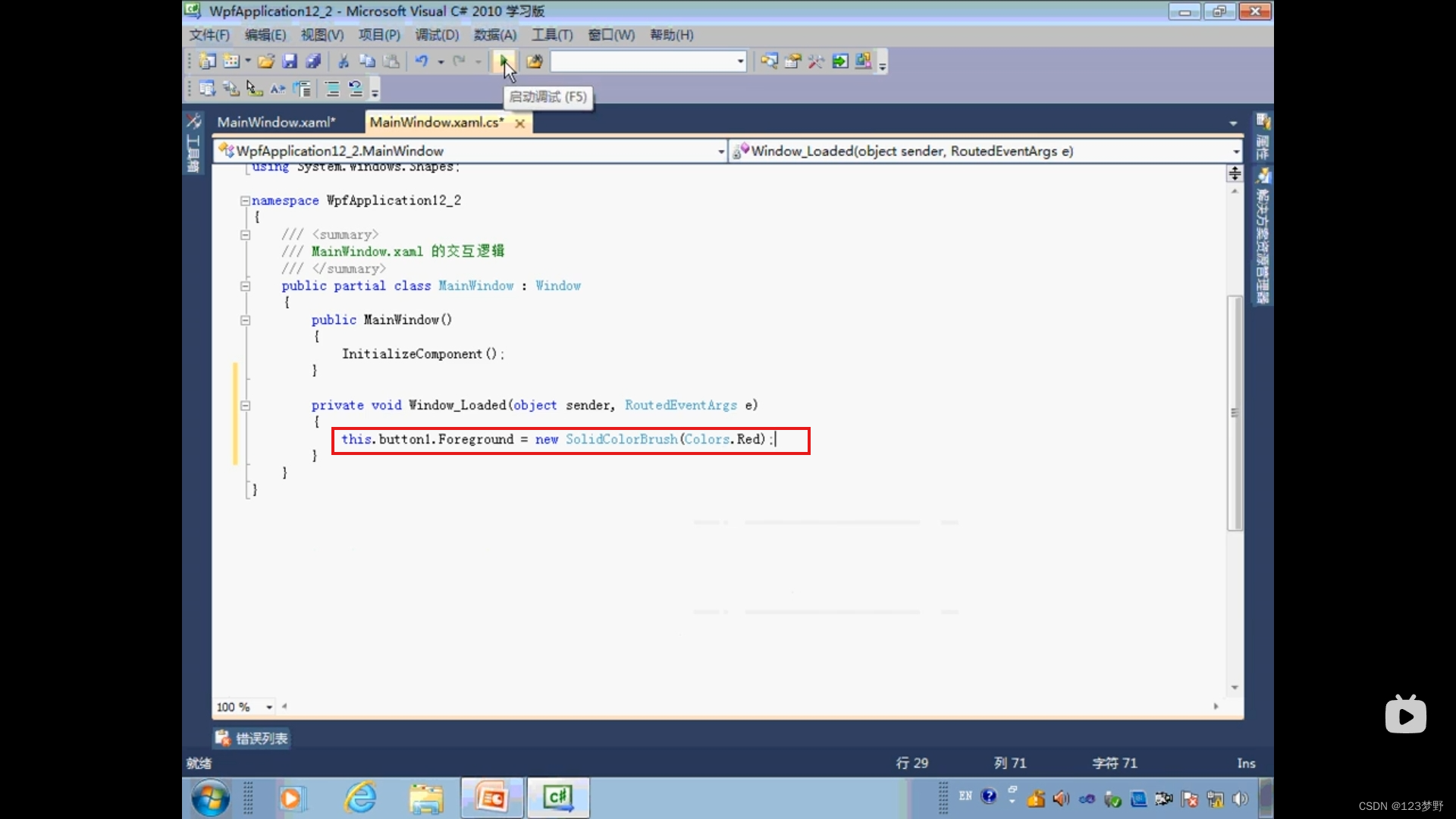Viewport: 1456px width, 819px height.
Task: Collapse the Window_Loaded method block
Action: click(245, 406)
